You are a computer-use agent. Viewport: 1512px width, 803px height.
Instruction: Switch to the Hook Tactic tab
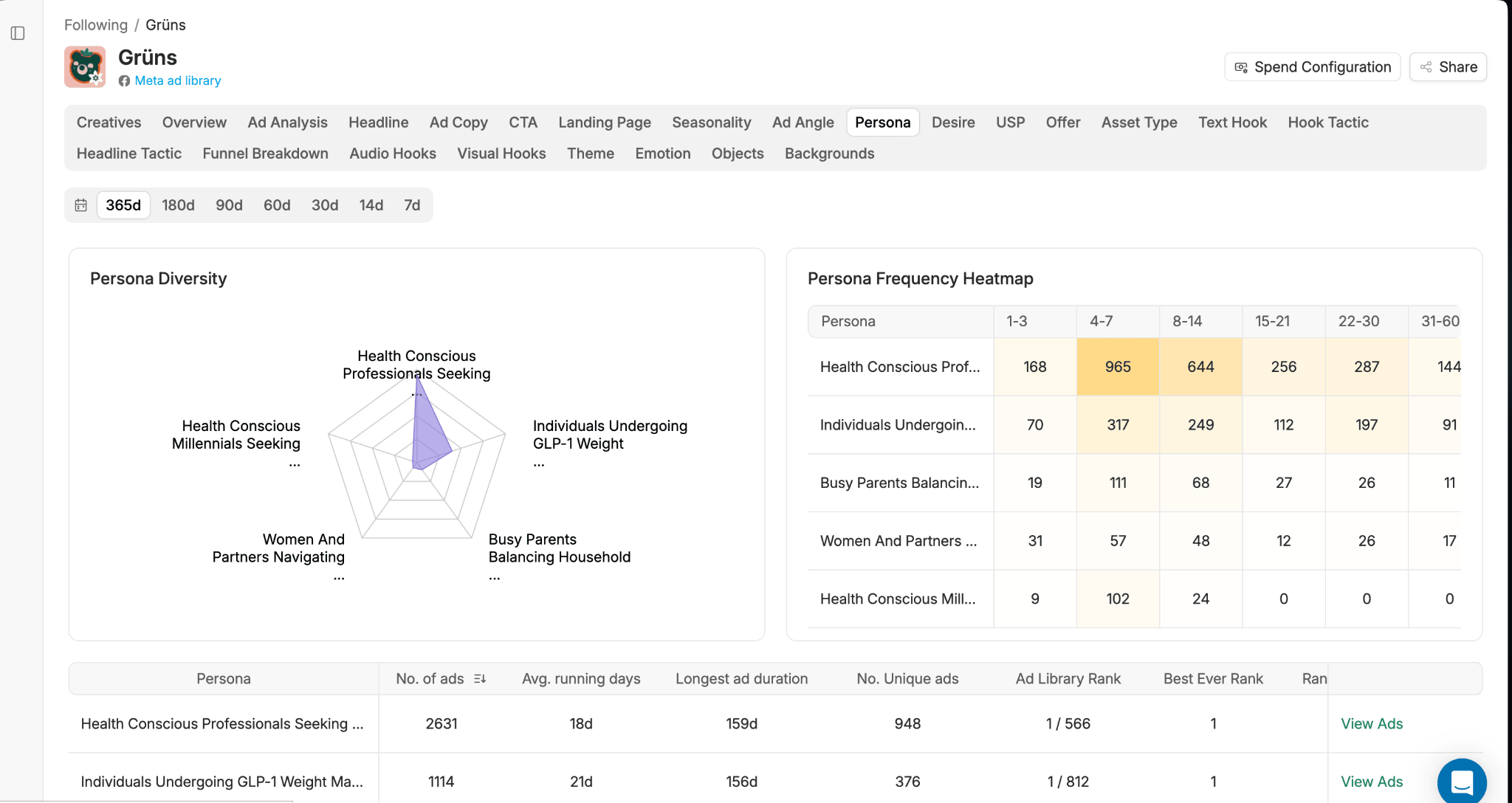click(x=1328, y=123)
